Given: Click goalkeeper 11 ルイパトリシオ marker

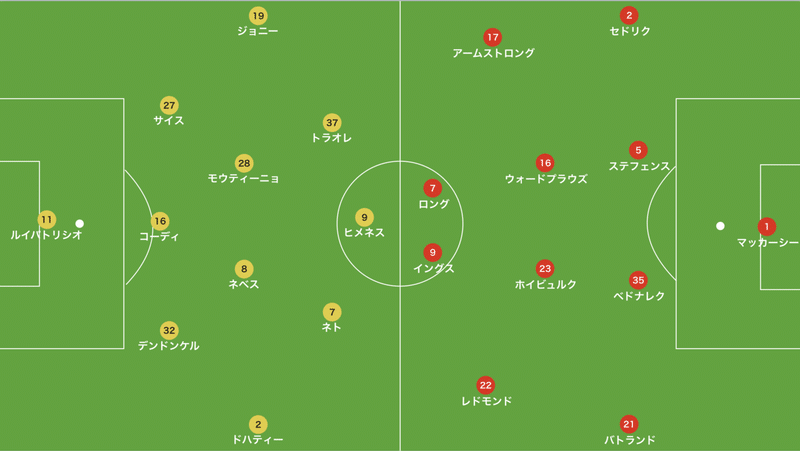Looking at the screenshot, I should click(46, 220).
